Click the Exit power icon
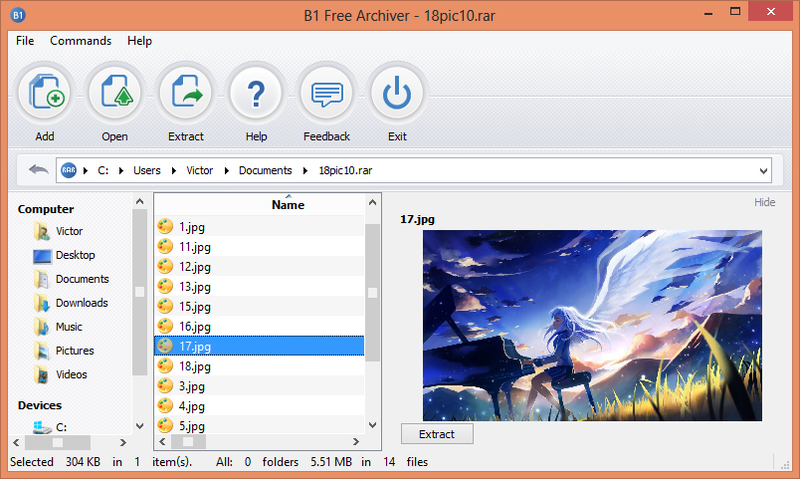The width and height of the screenshot is (800, 479). pyautogui.click(x=397, y=93)
